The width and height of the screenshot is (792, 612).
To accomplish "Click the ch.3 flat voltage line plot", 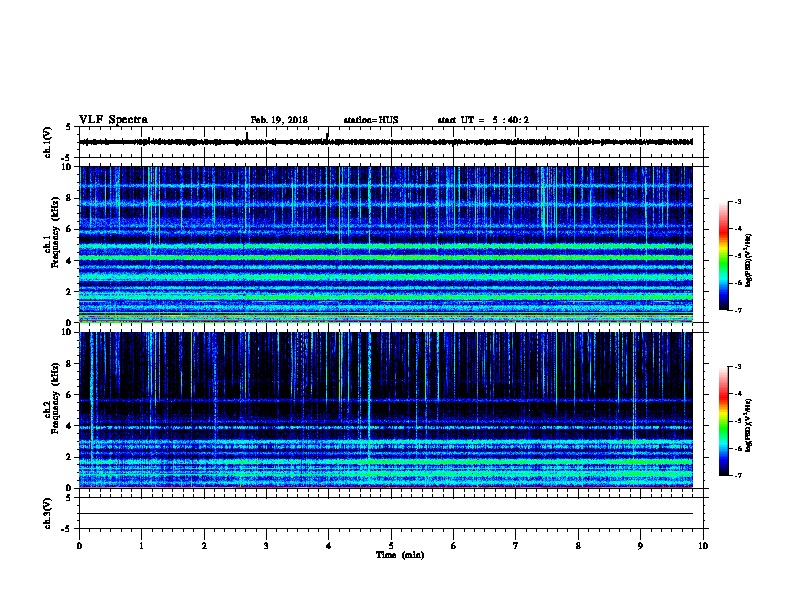I will (386, 514).
